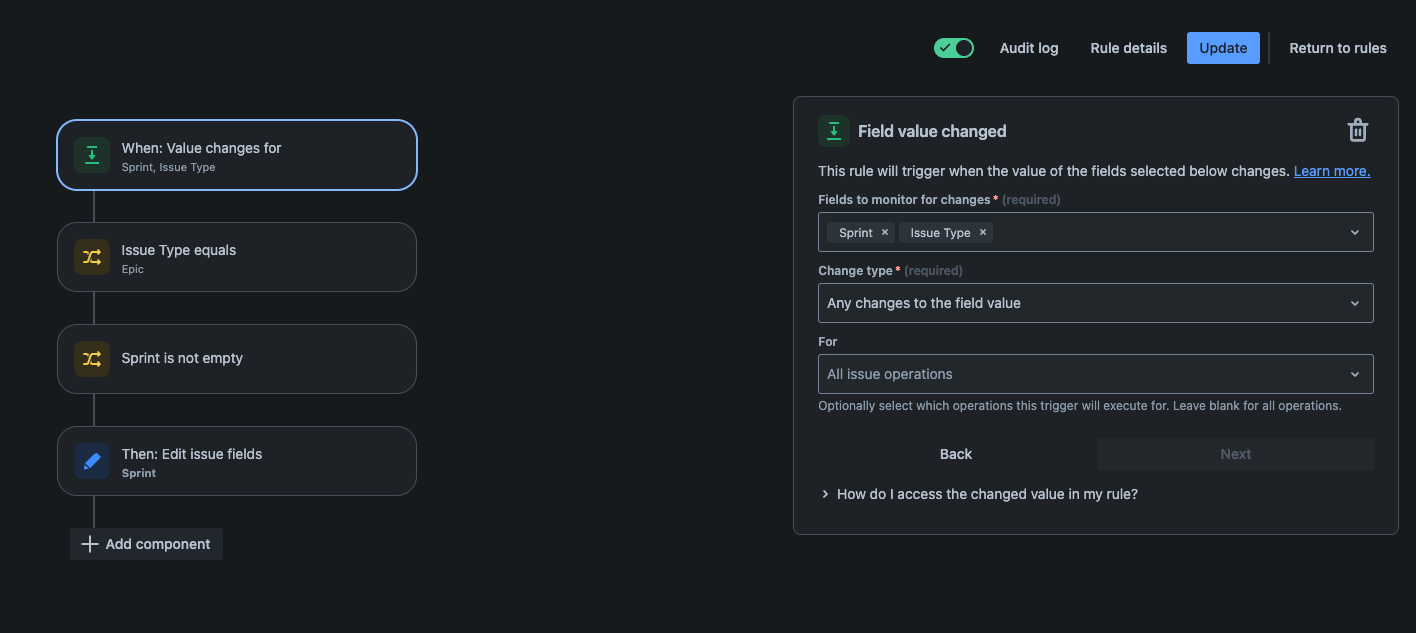Click the blue pencil icon on 'Edit issue fields'
Screen dimensions: 1416x633
[x=92, y=461]
